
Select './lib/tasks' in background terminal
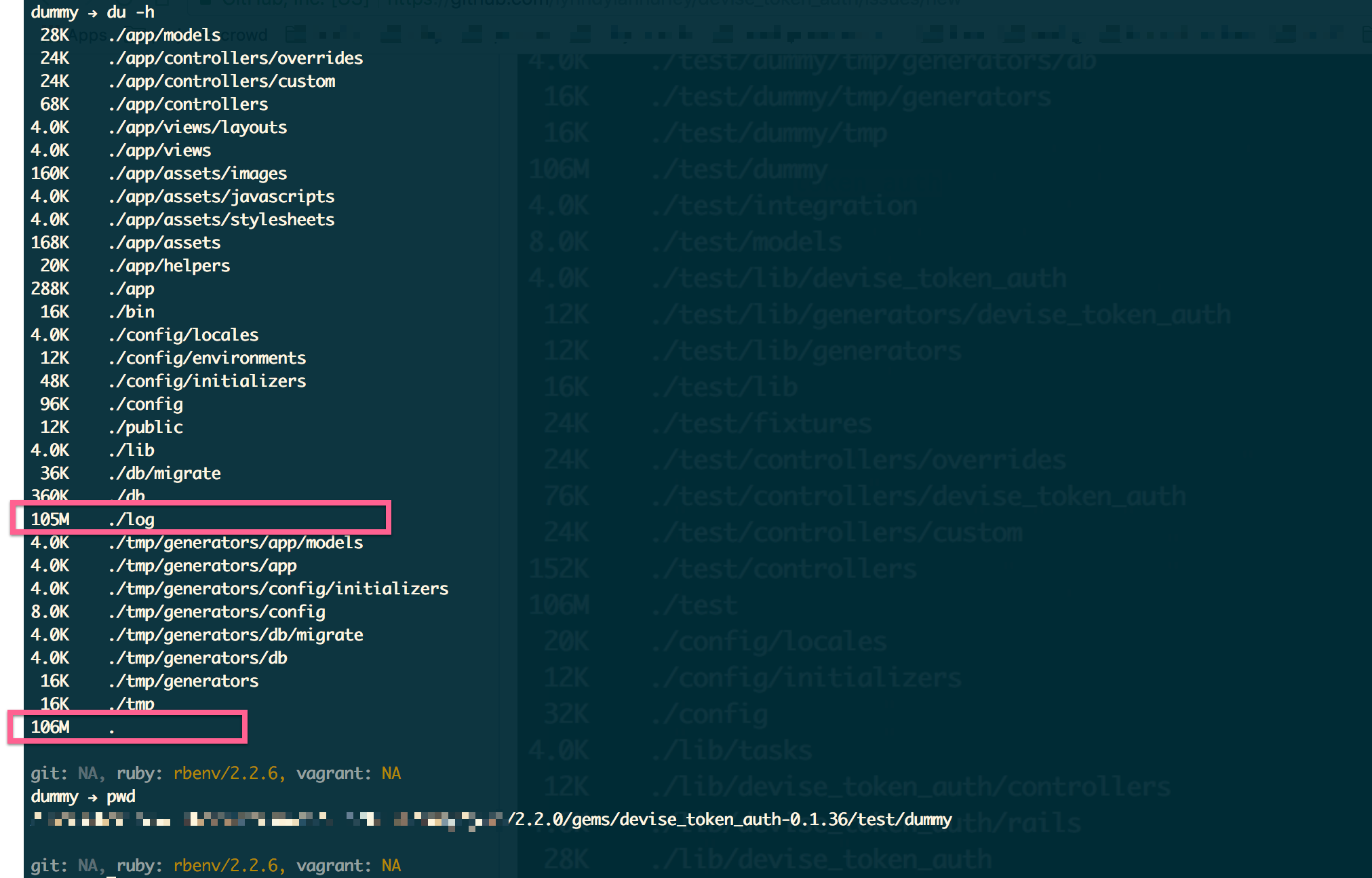pyautogui.click(x=731, y=750)
